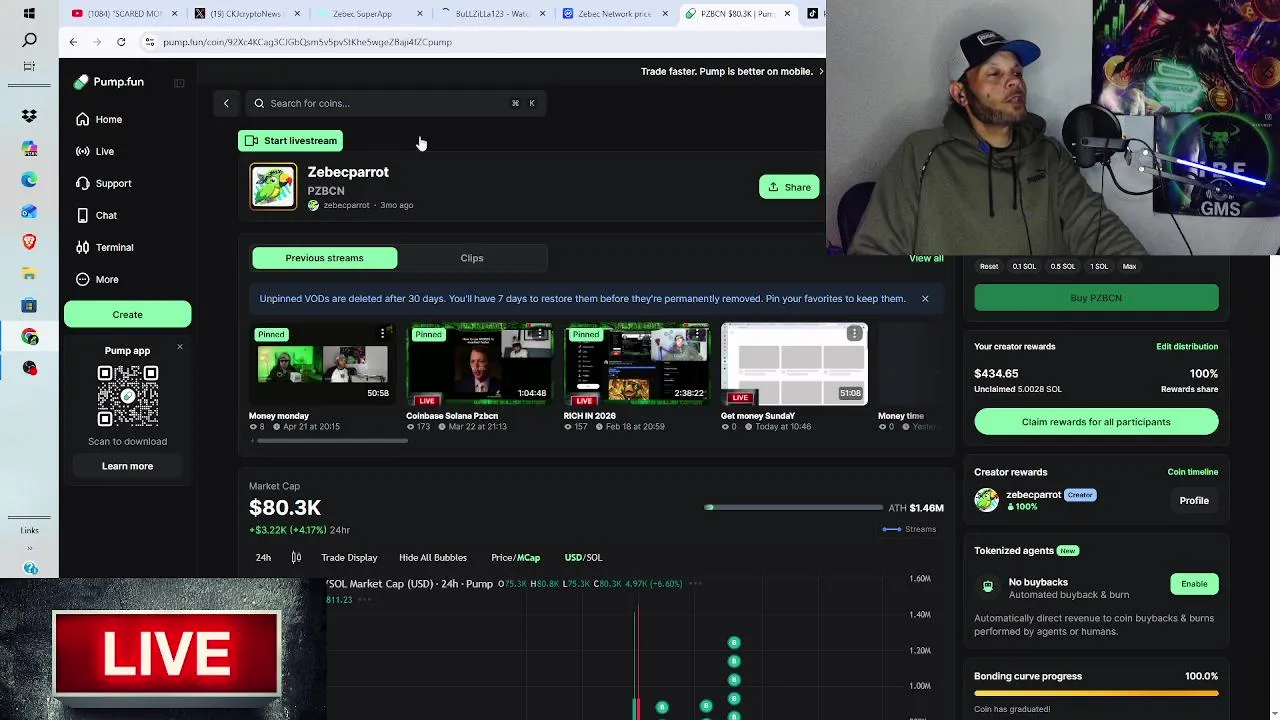This screenshot has width=1280, height=720.
Task: Select the 1 SOL preset amount
Action: tap(1099, 267)
